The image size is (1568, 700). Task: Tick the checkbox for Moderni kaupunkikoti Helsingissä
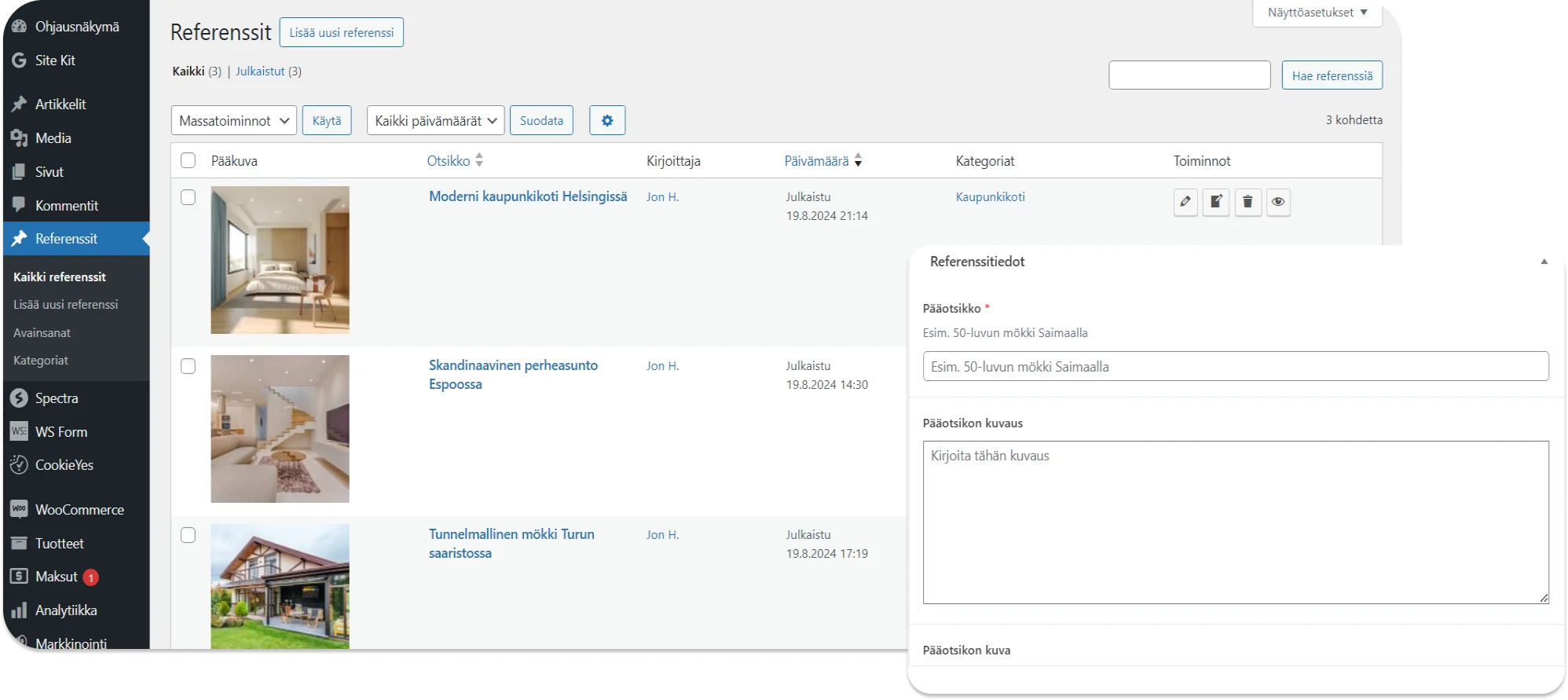pos(188,197)
